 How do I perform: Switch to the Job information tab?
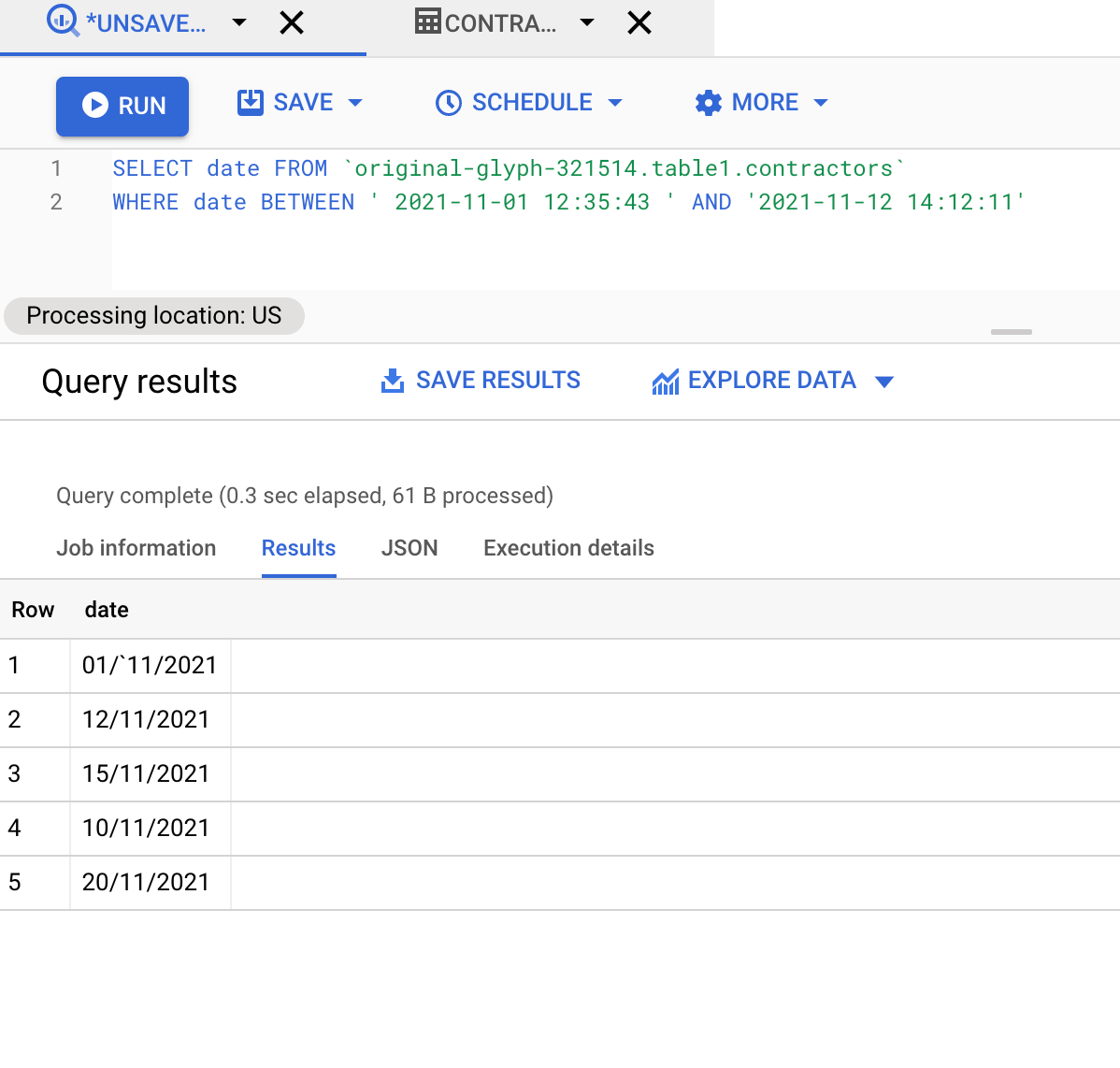136,548
